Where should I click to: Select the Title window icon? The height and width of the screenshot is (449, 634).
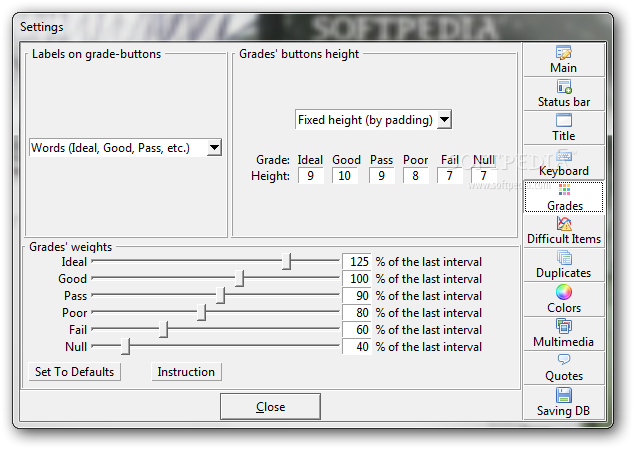click(x=564, y=121)
